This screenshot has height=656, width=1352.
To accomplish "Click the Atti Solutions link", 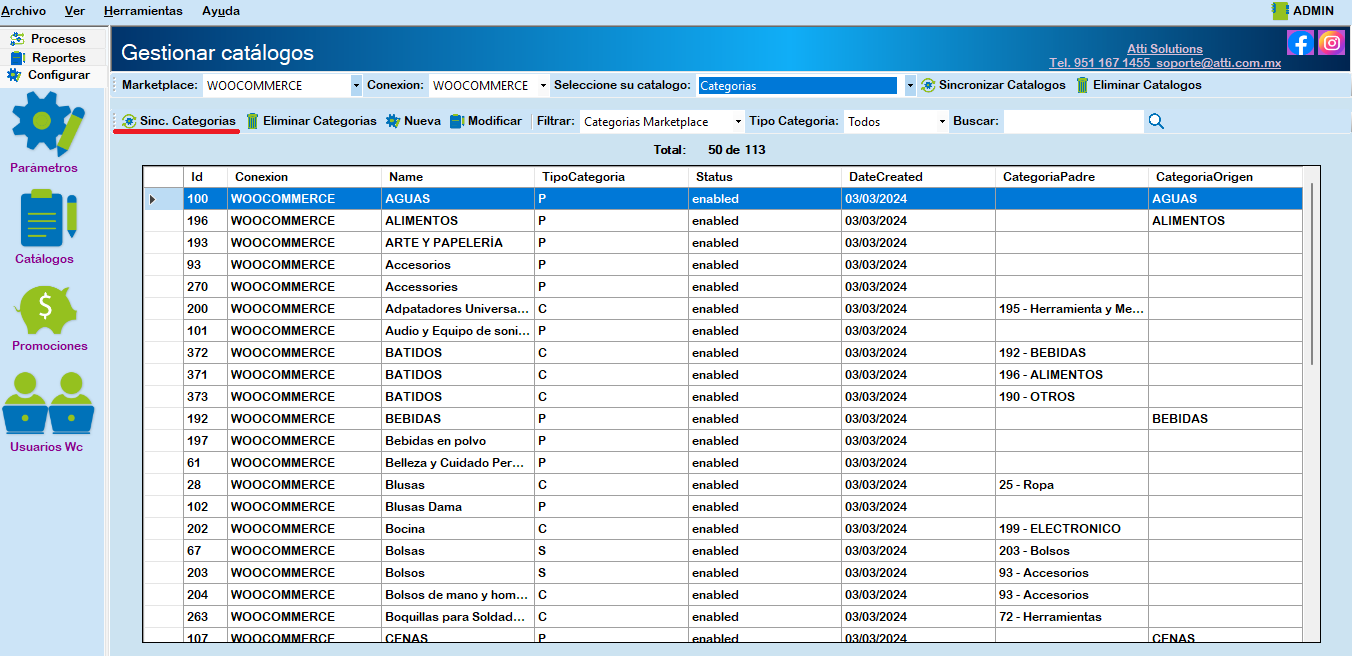I will tap(1164, 48).
